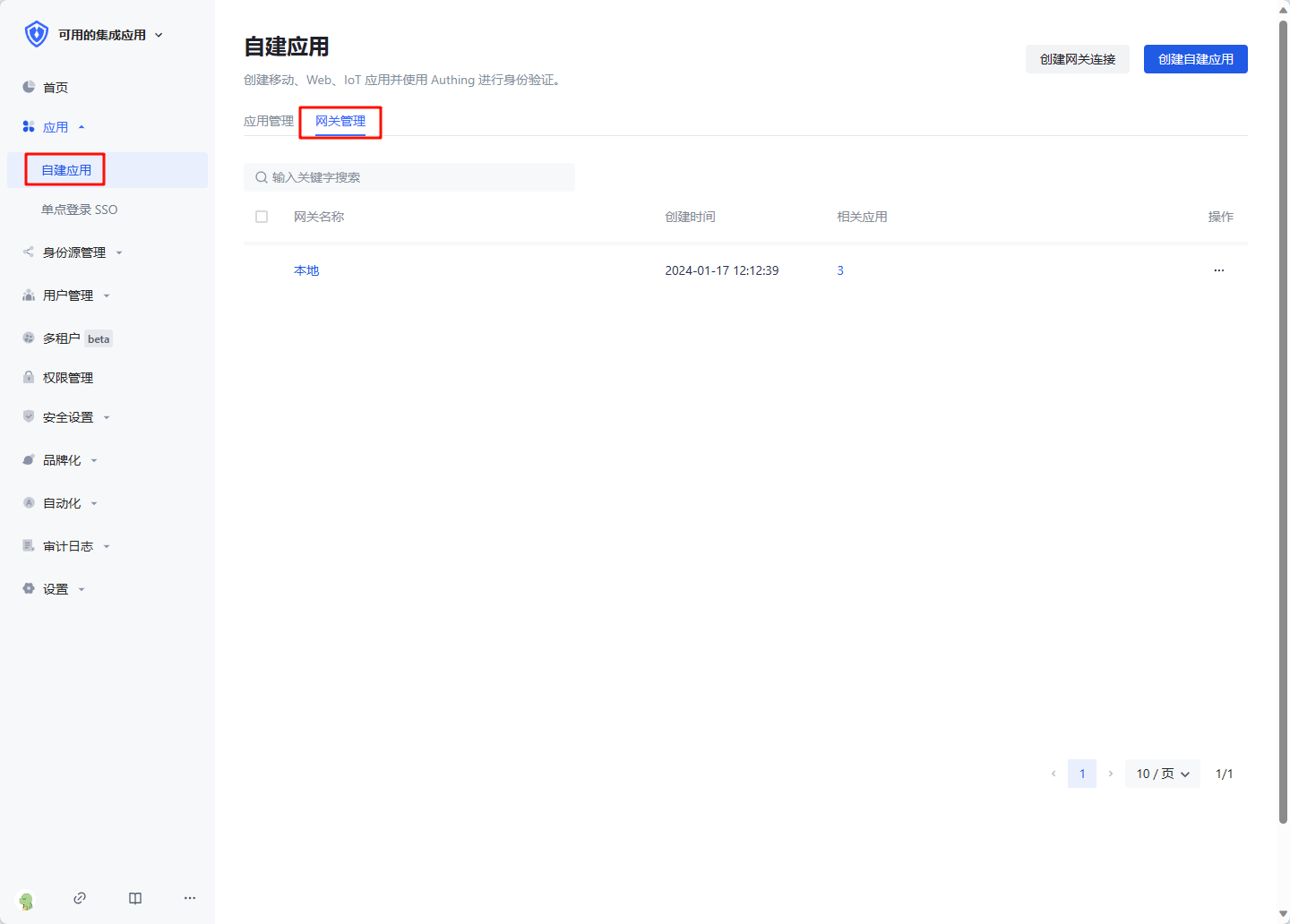Toggle the select-all checkbox in table header
This screenshot has height=924, width=1290.
click(x=262, y=217)
